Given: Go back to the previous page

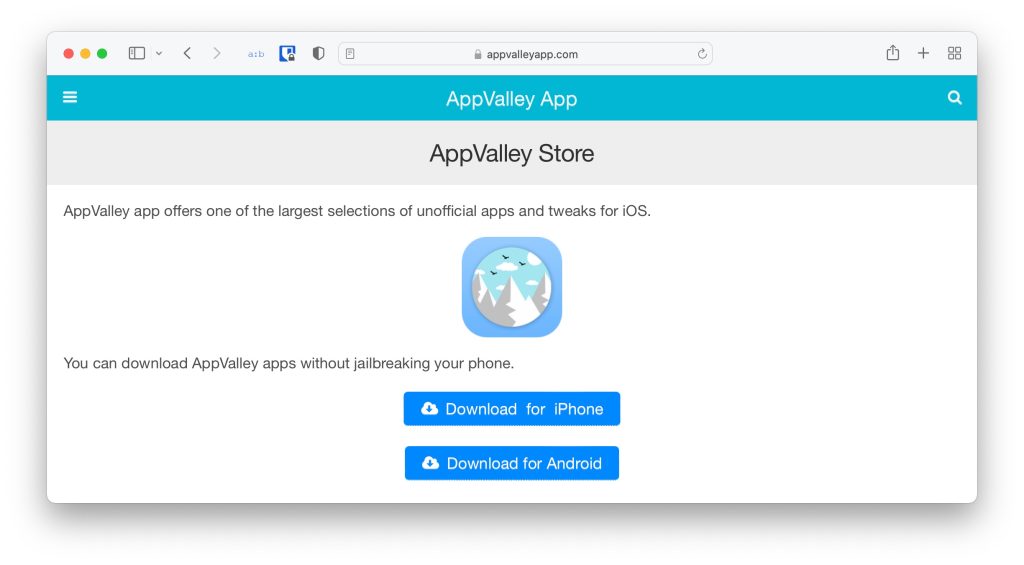Looking at the screenshot, I should (187, 54).
